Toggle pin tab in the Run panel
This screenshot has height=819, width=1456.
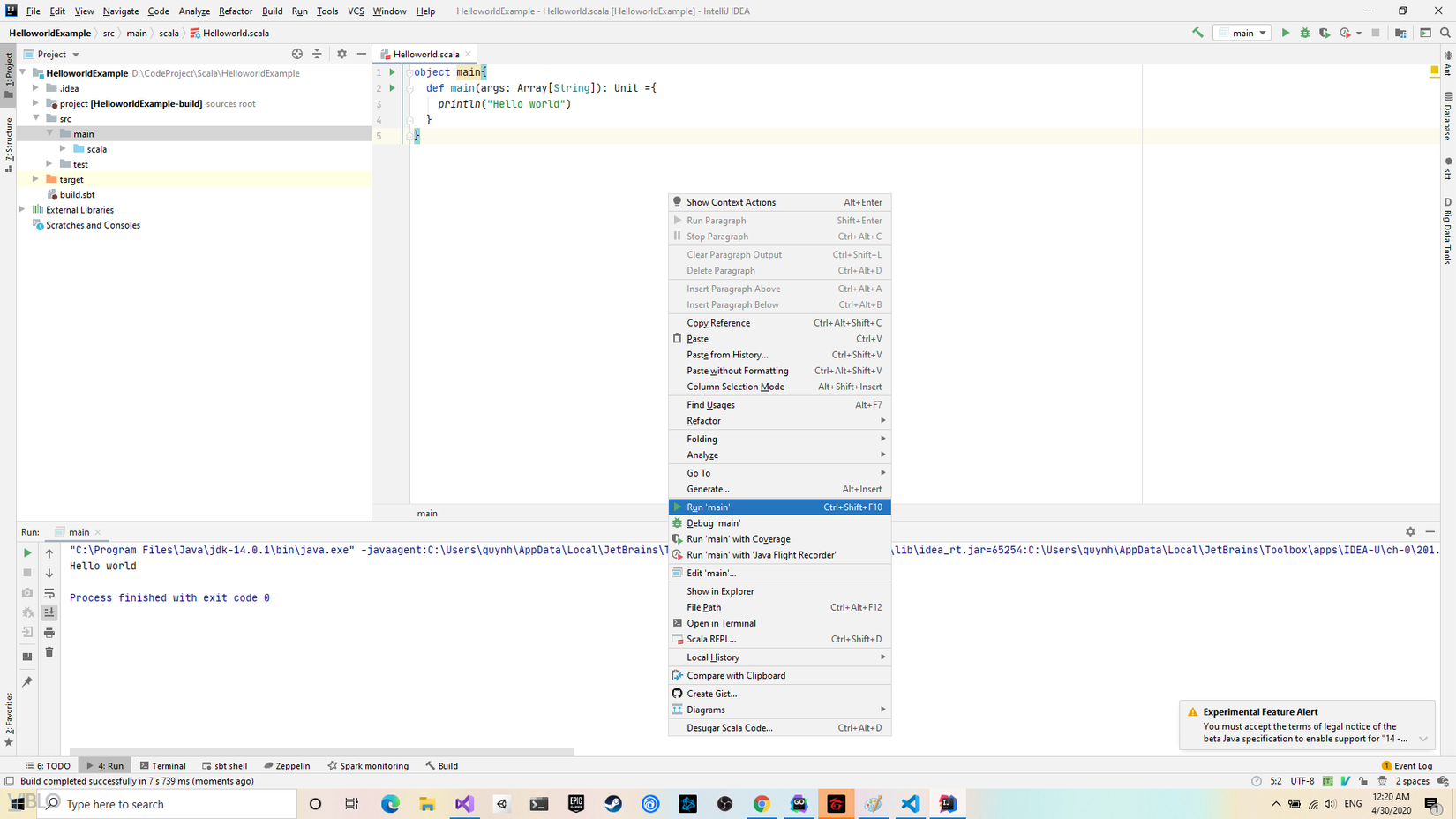[27, 681]
